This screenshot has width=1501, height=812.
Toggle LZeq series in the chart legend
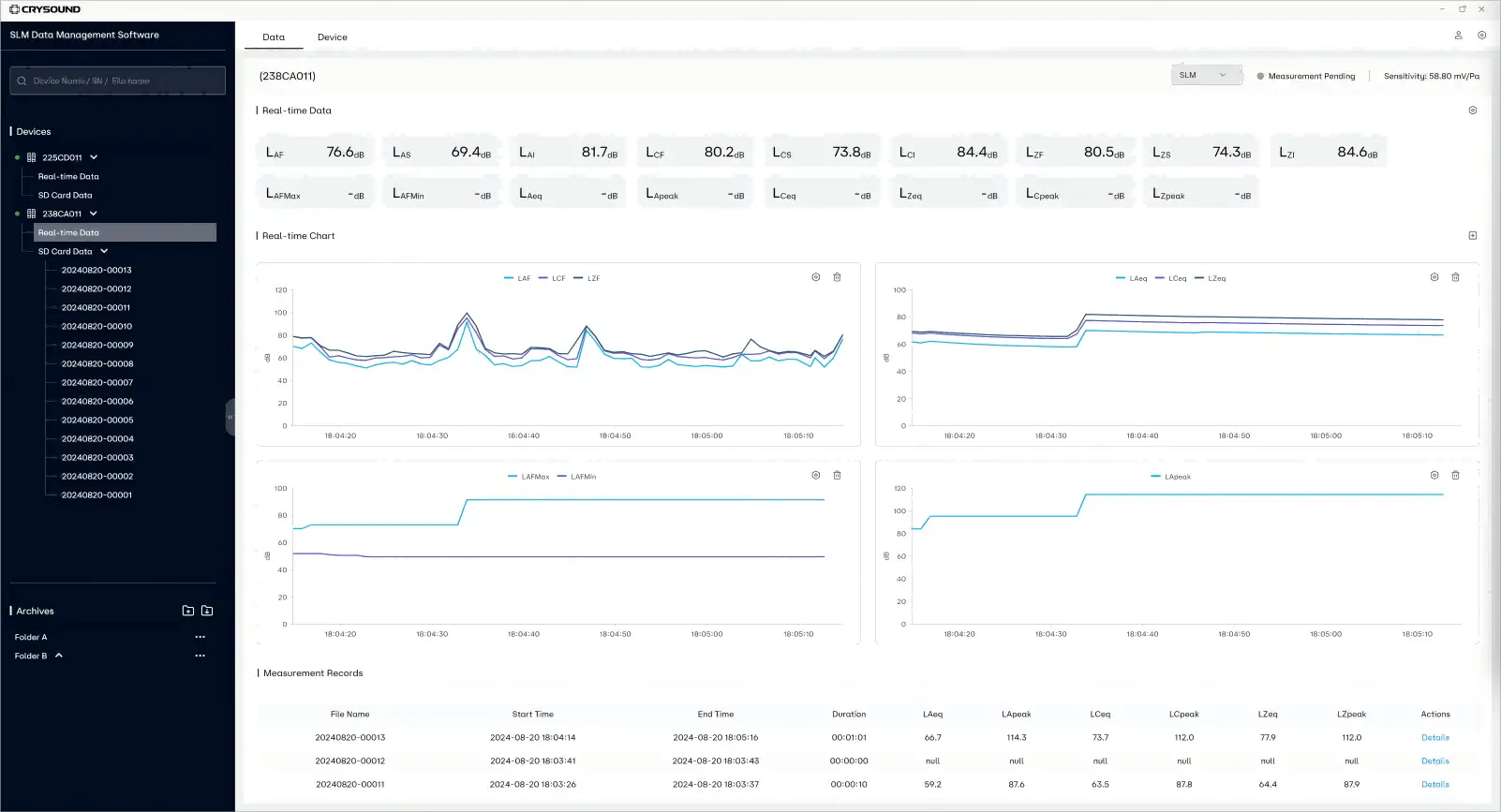pyautogui.click(x=1211, y=278)
